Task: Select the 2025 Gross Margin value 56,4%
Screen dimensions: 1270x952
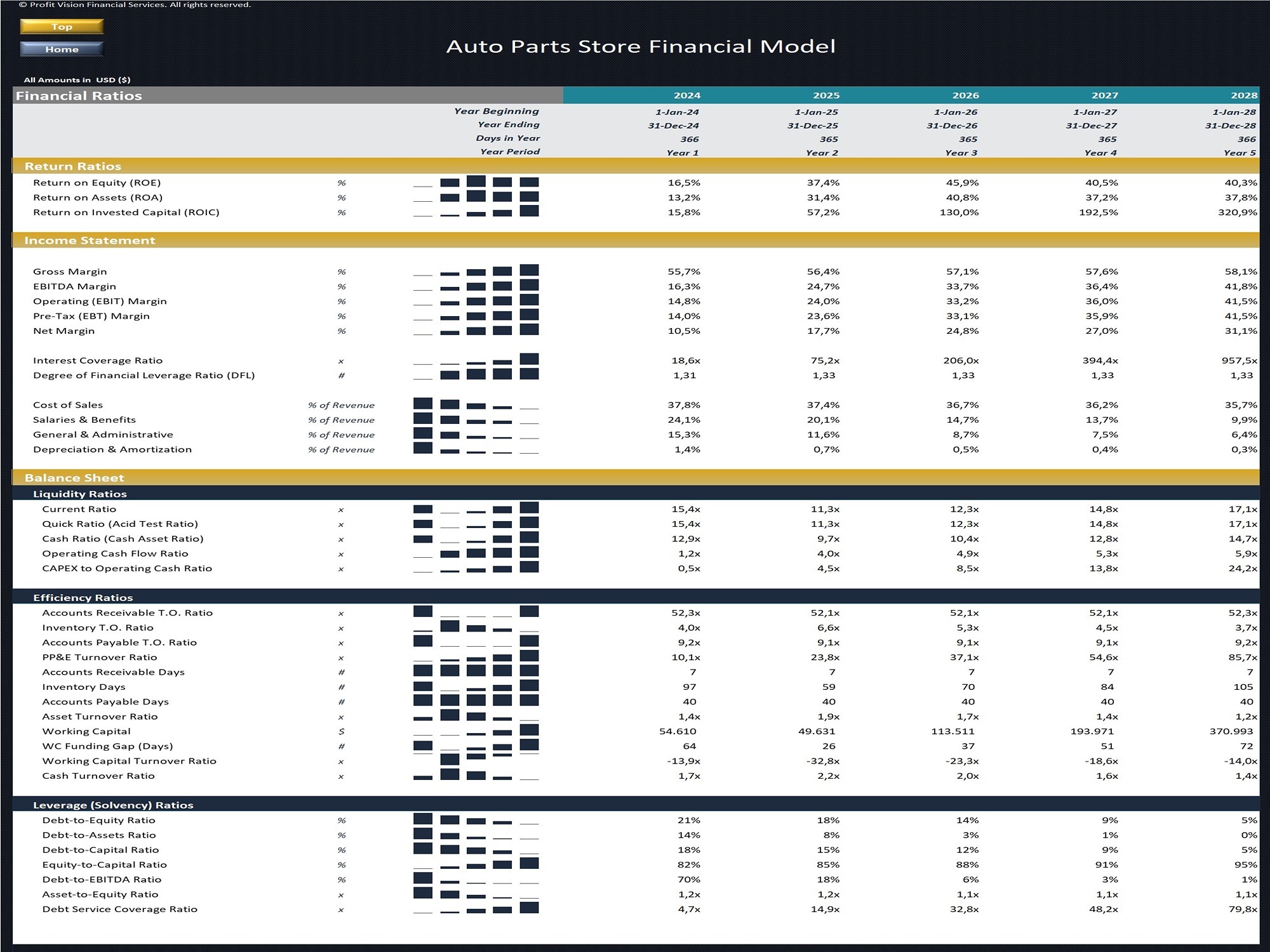Action: pos(823,271)
